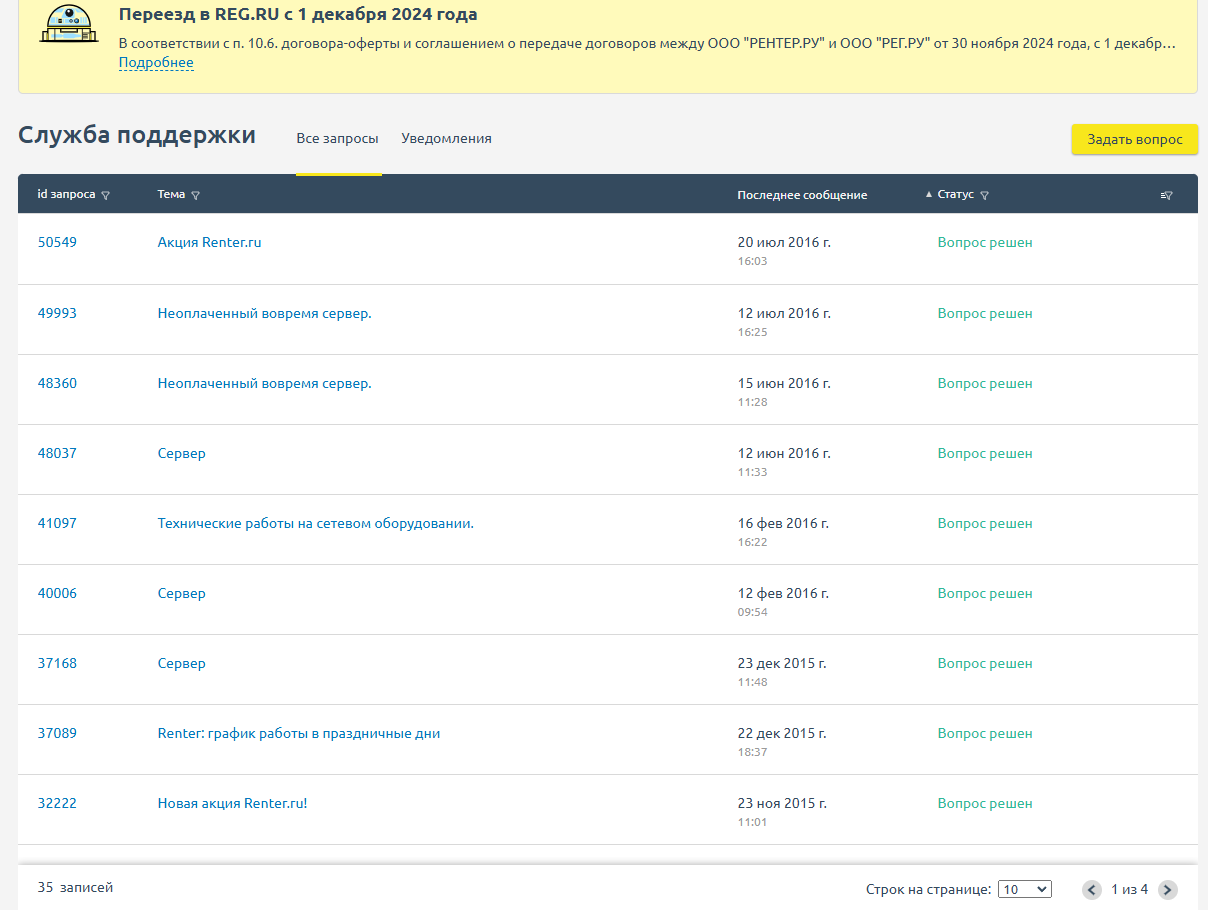
Task: Open request id 50549
Action: pos(57,243)
